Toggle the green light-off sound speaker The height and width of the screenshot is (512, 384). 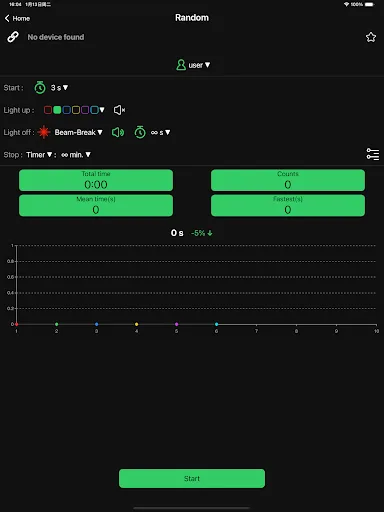coord(118,132)
